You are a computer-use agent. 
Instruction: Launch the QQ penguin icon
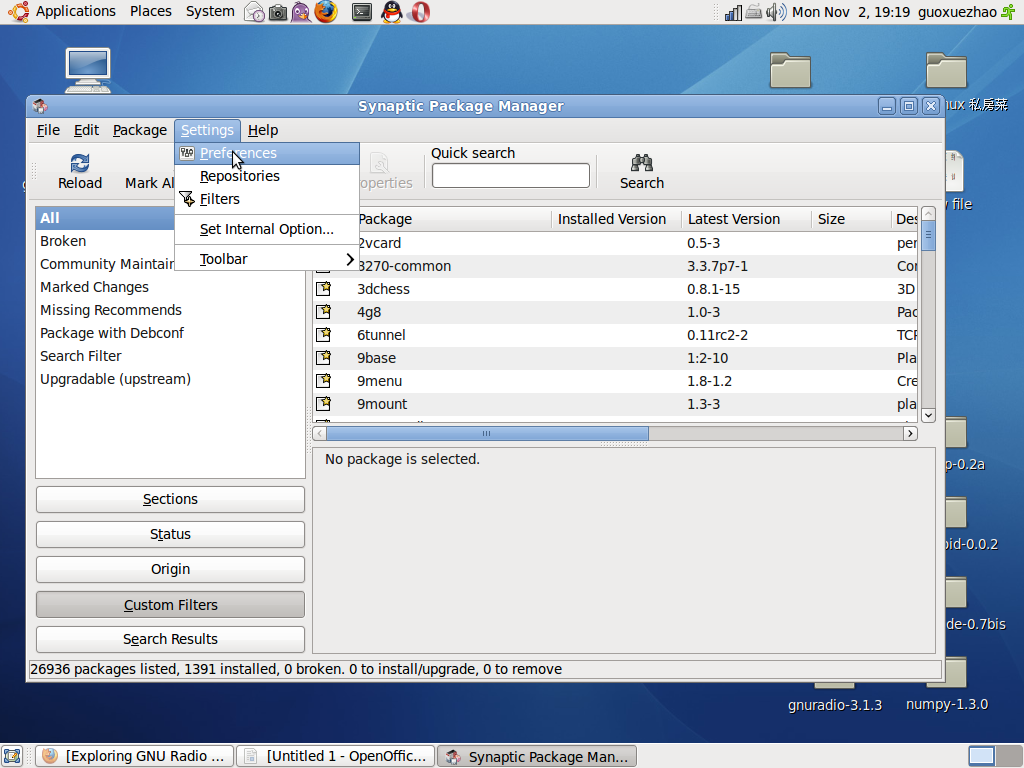[391, 12]
